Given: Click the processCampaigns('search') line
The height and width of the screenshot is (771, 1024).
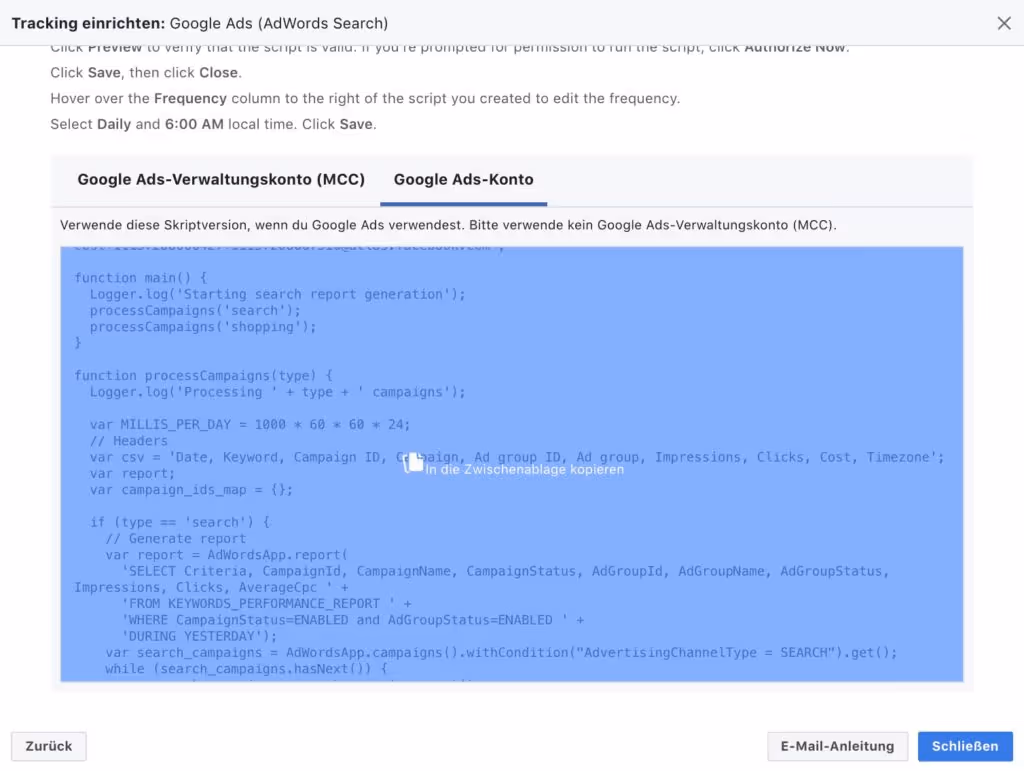Looking at the screenshot, I should point(195,311).
